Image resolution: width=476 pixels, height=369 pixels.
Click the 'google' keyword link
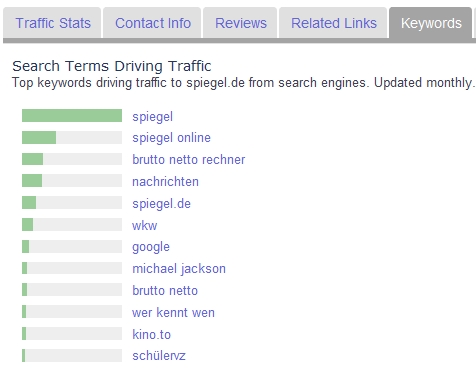(151, 247)
